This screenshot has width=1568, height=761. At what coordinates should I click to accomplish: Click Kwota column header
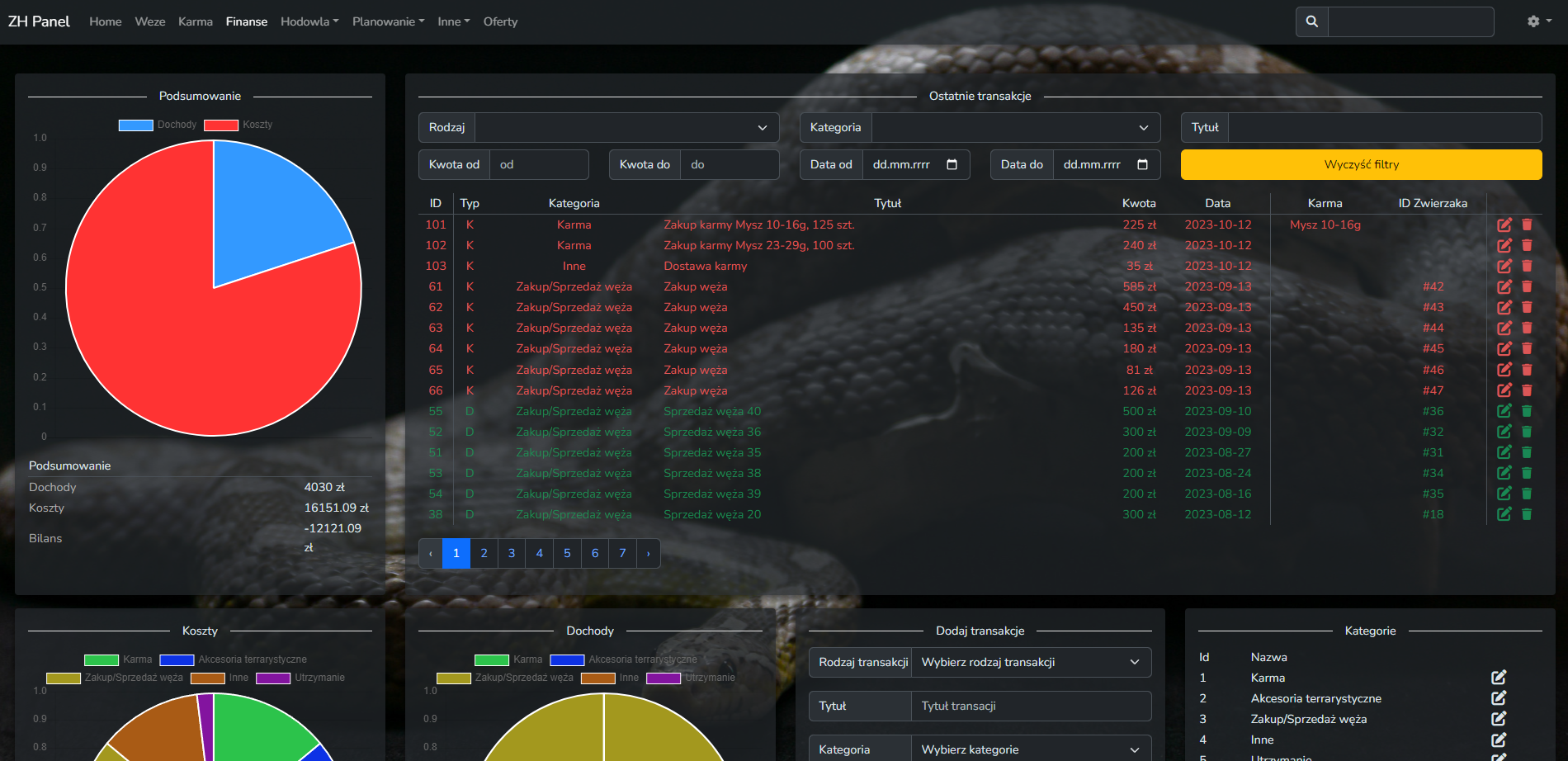click(x=1139, y=203)
